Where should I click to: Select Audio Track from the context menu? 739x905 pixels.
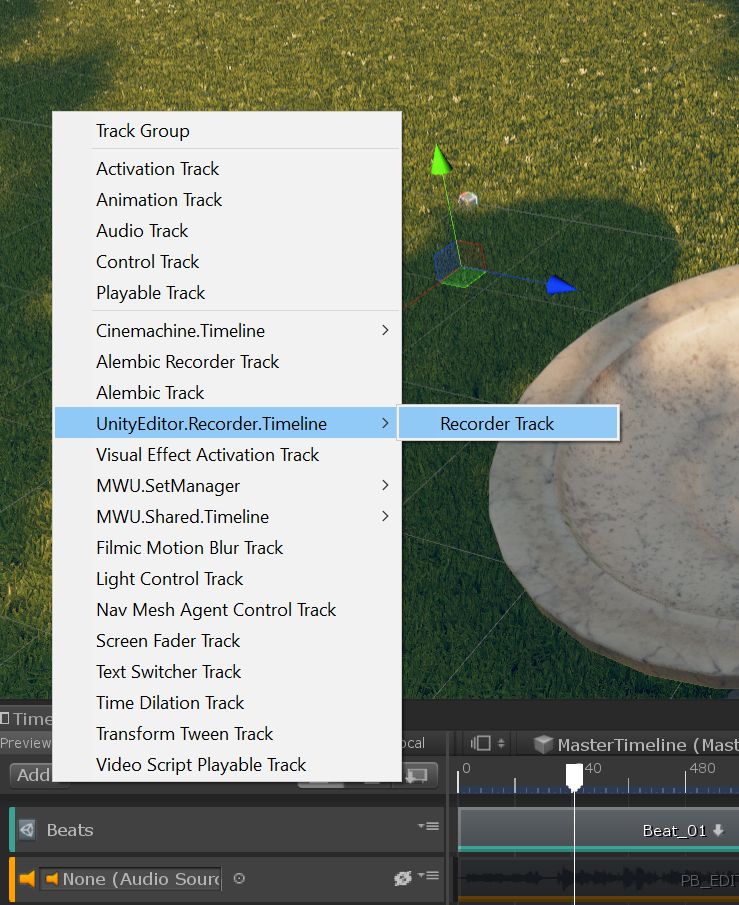tap(142, 231)
